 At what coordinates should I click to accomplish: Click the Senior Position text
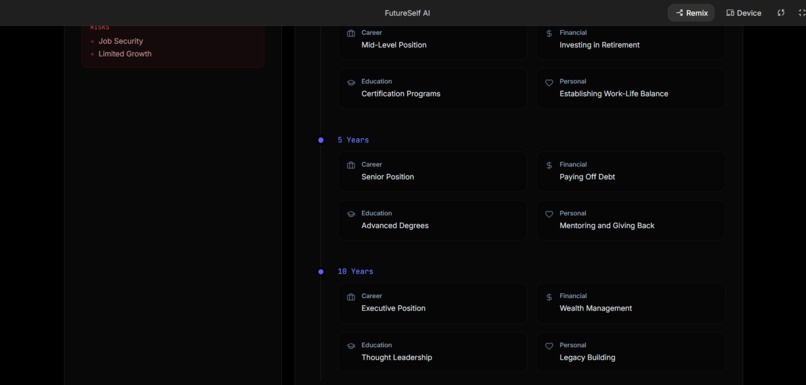(388, 177)
